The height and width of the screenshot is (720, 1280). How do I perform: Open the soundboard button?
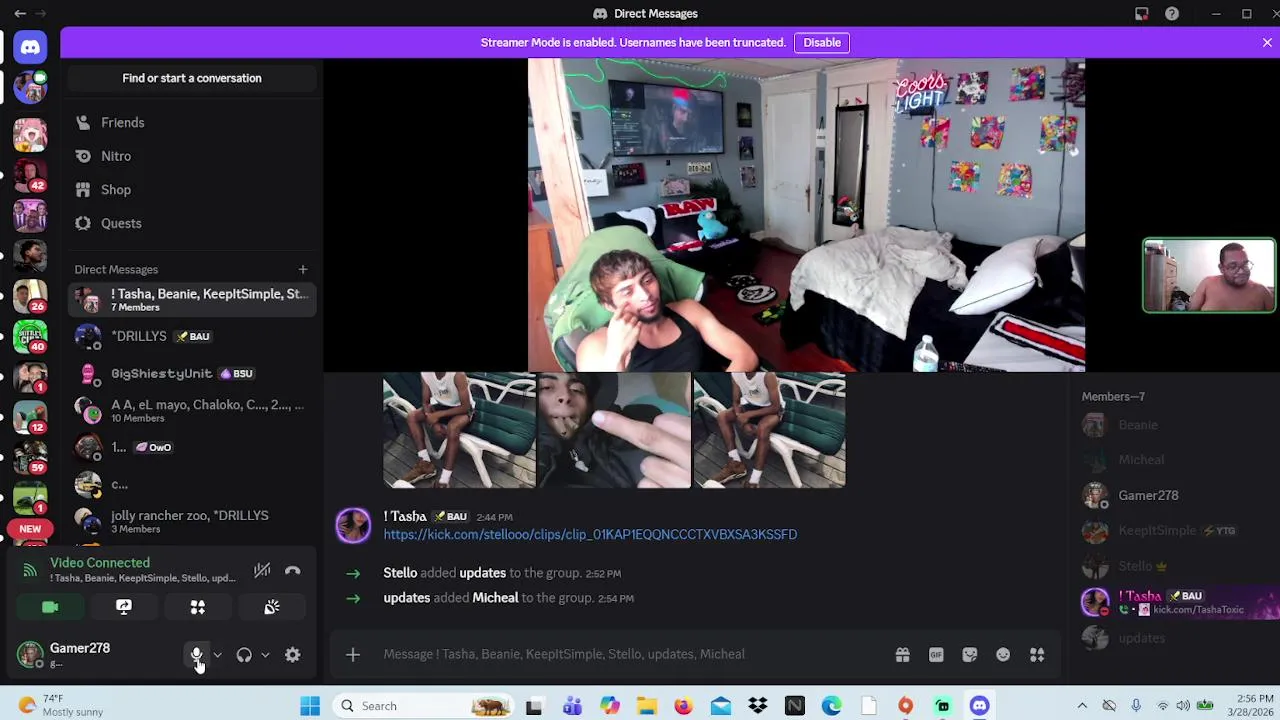272,607
